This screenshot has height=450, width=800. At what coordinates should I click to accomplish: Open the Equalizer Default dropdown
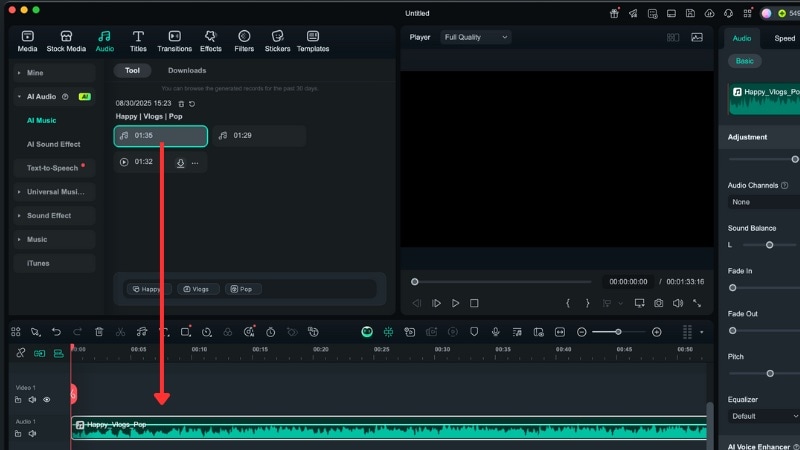[x=764, y=416]
